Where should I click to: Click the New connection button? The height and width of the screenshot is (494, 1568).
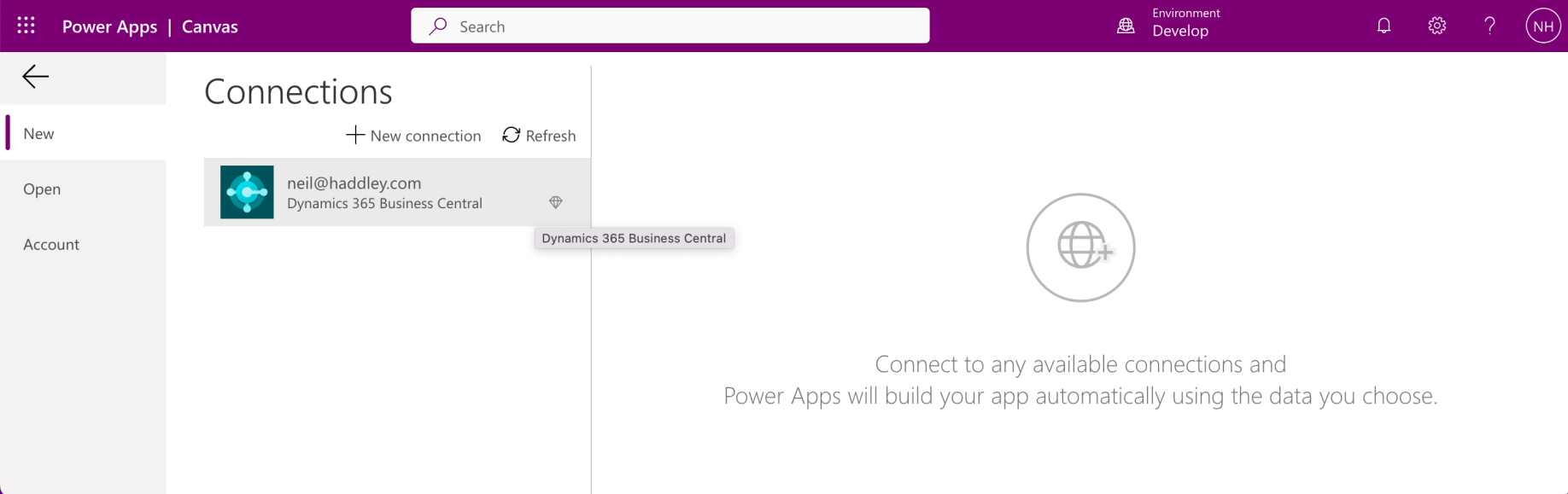(413, 136)
